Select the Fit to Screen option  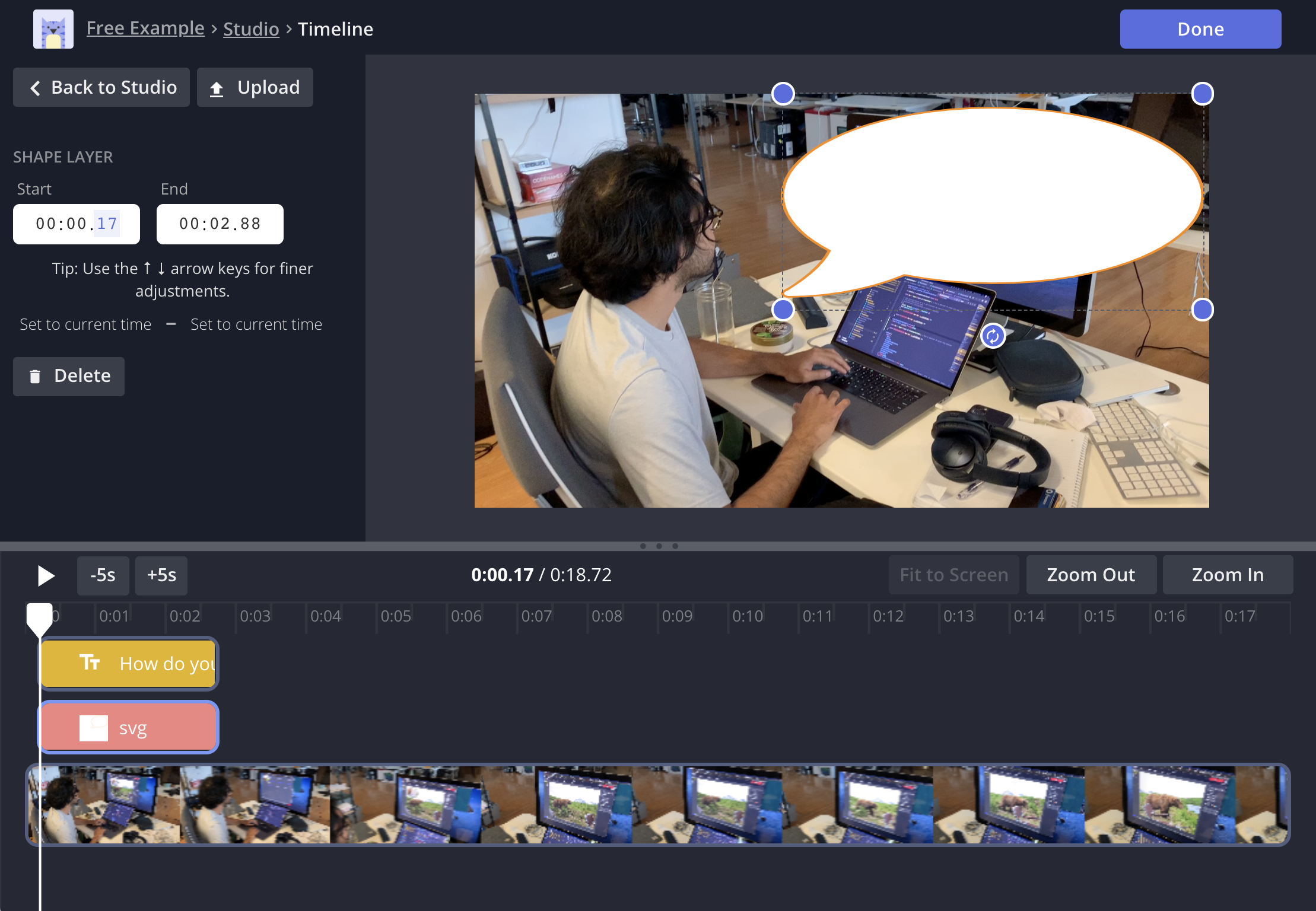coord(953,574)
